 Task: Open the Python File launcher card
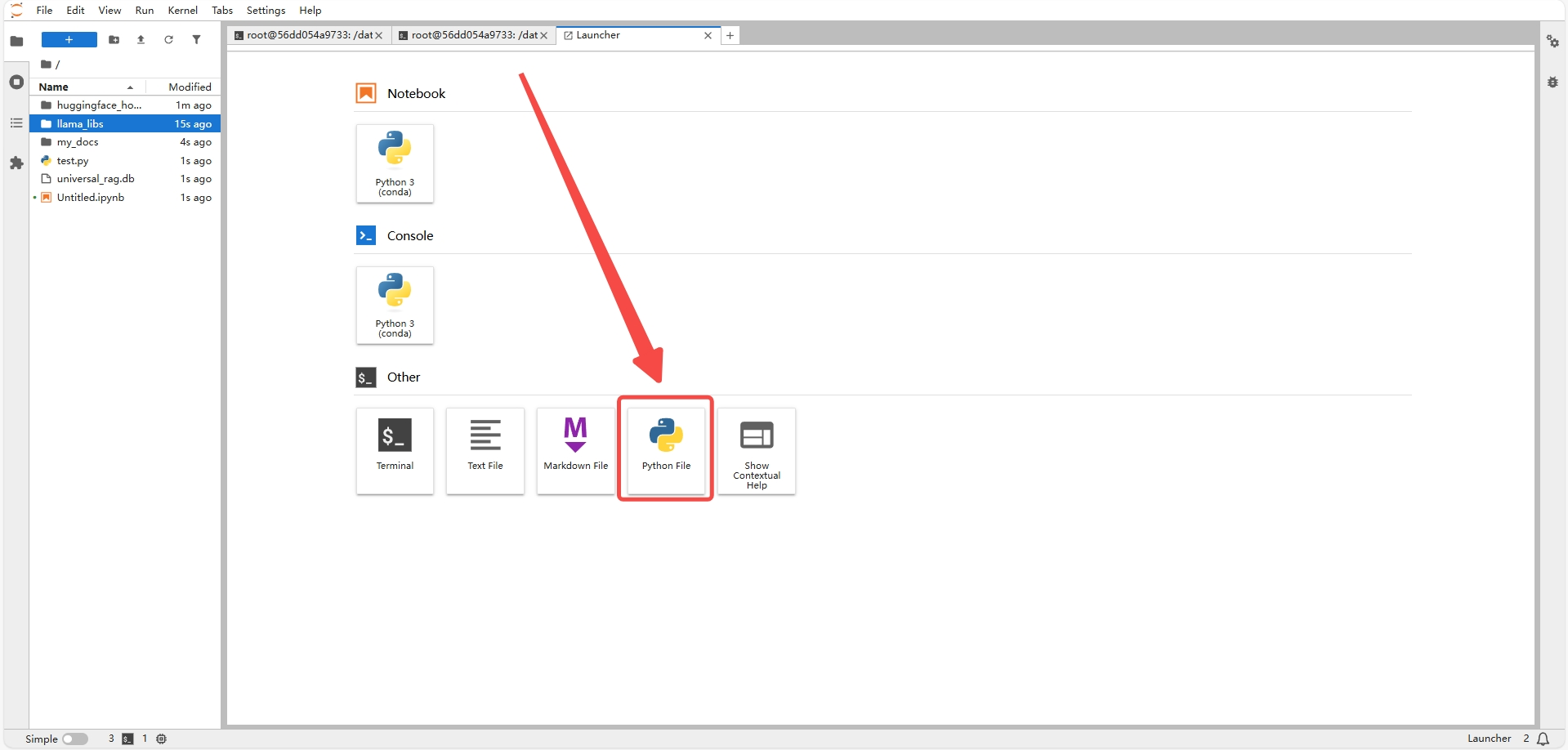pyautogui.click(x=666, y=450)
